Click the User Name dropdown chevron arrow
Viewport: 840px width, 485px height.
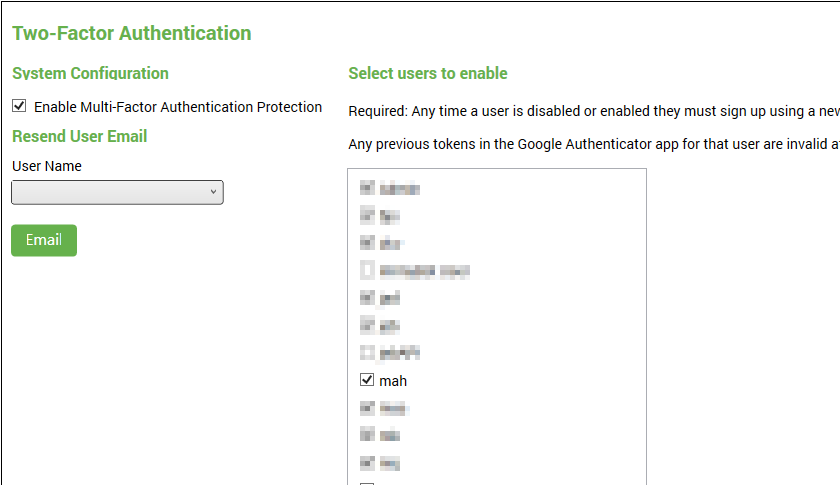(x=213, y=193)
